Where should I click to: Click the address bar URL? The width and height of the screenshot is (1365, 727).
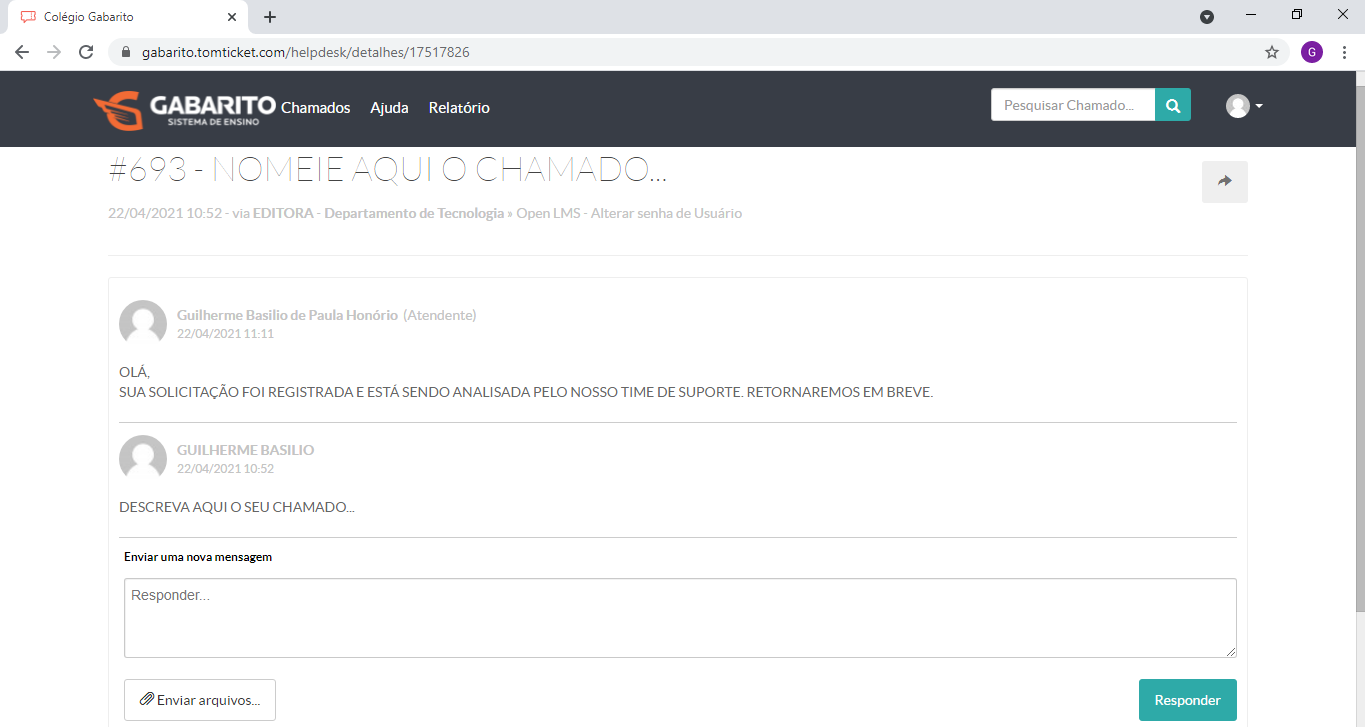tap(306, 52)
